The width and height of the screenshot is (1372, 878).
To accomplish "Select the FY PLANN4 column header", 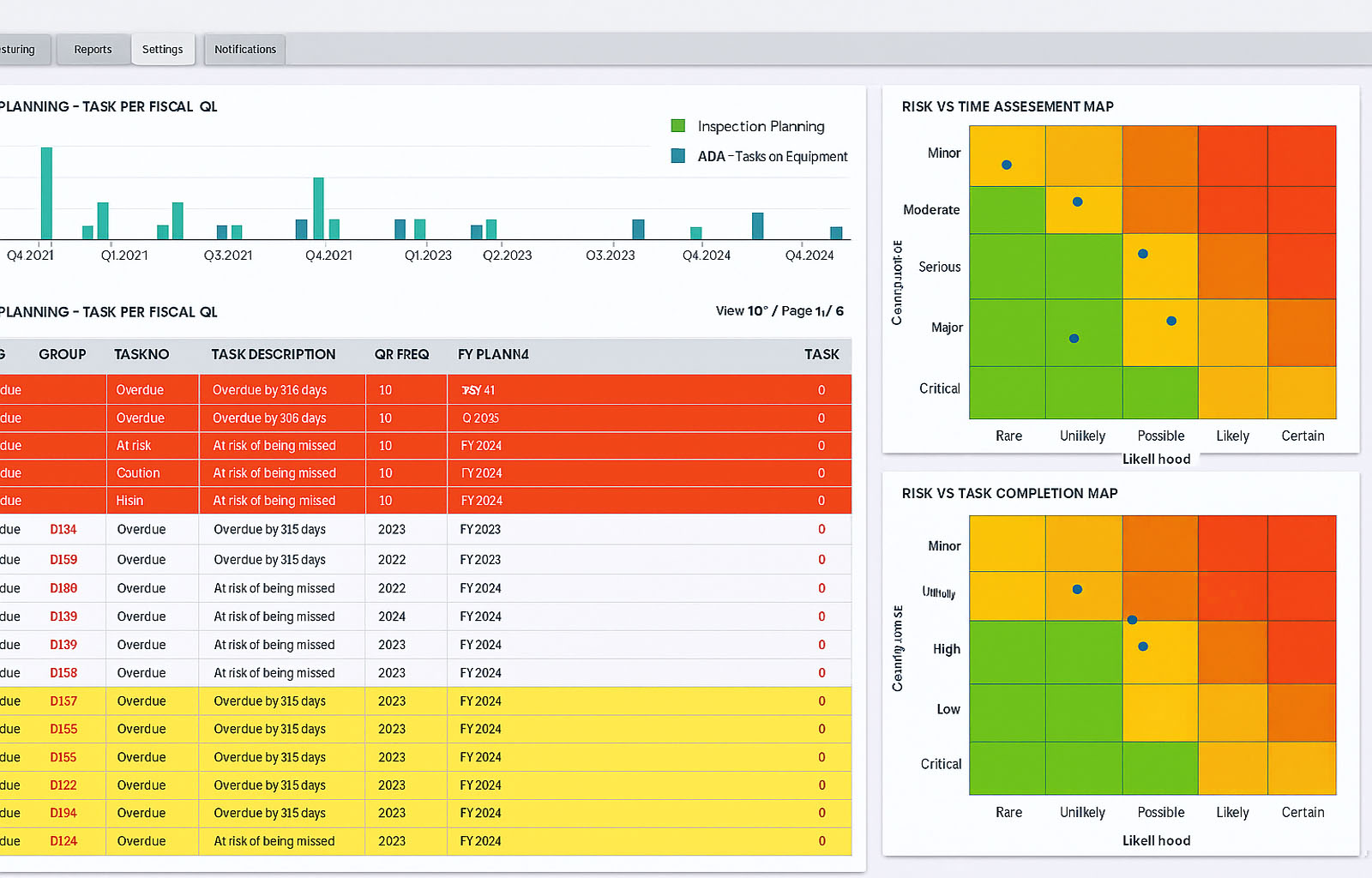I will pyautogui.click(x=493, y=354).
